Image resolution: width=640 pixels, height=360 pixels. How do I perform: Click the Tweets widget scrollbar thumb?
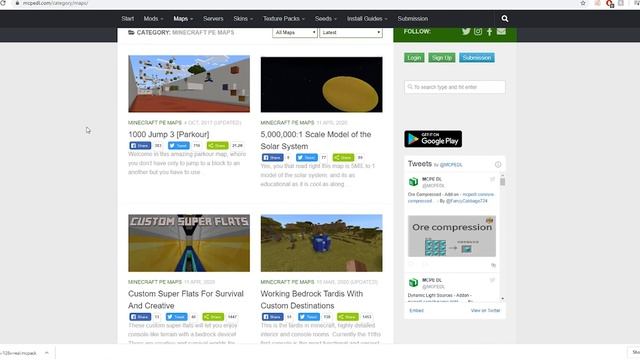click(502, 182)
